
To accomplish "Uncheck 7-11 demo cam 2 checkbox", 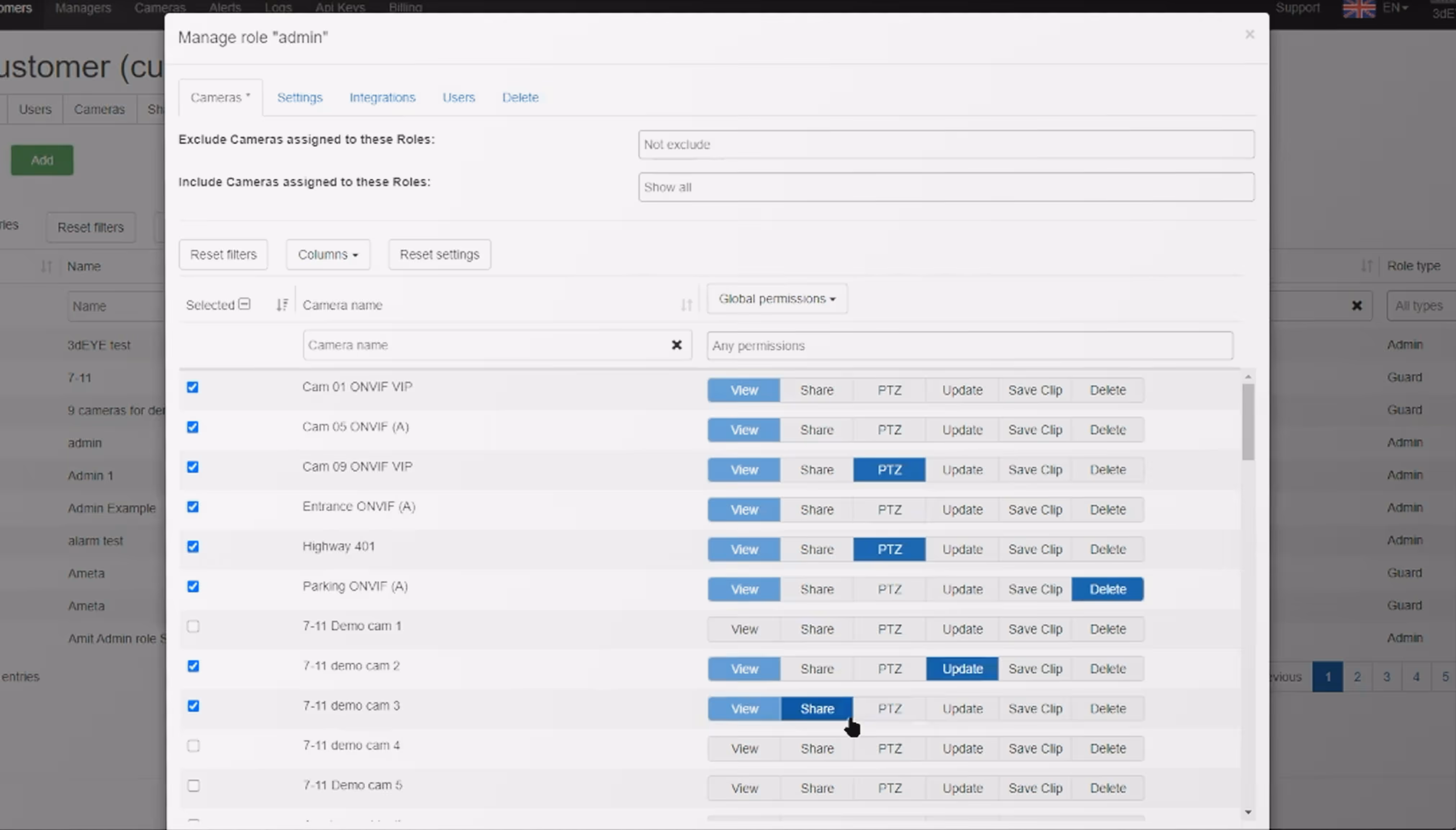I will (193, 667).
